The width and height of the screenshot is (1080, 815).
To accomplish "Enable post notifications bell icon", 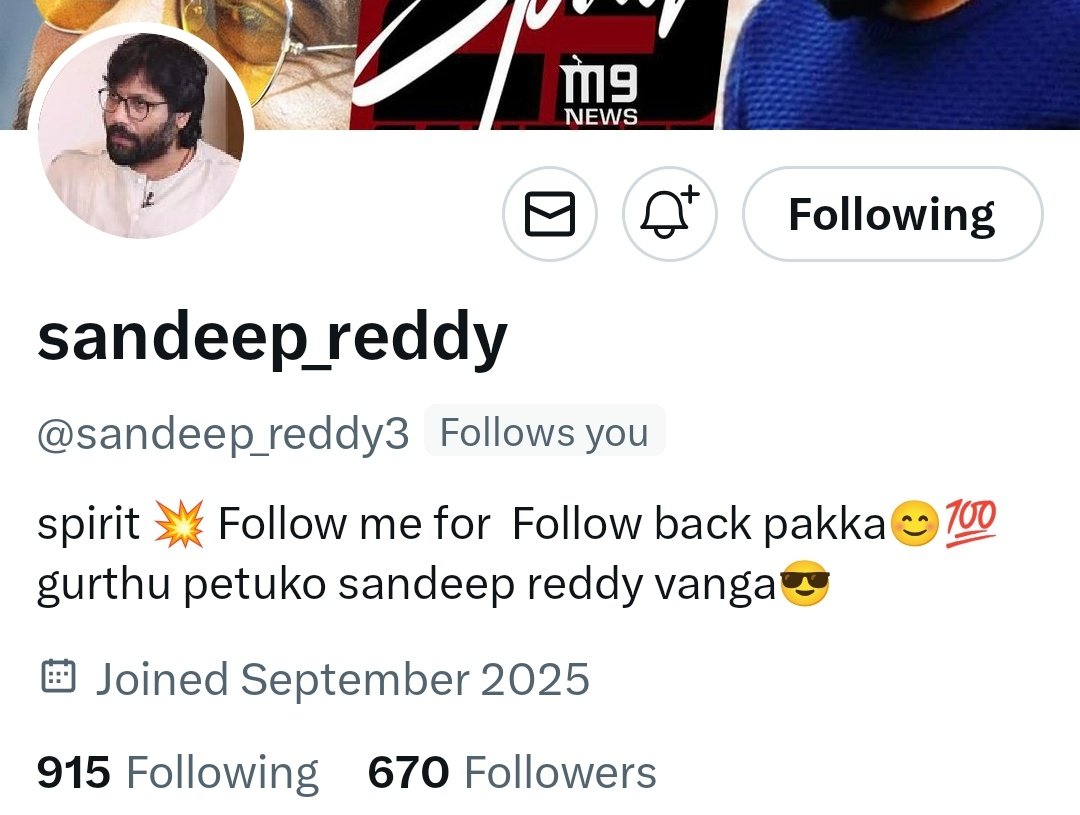I will point(669,214).
